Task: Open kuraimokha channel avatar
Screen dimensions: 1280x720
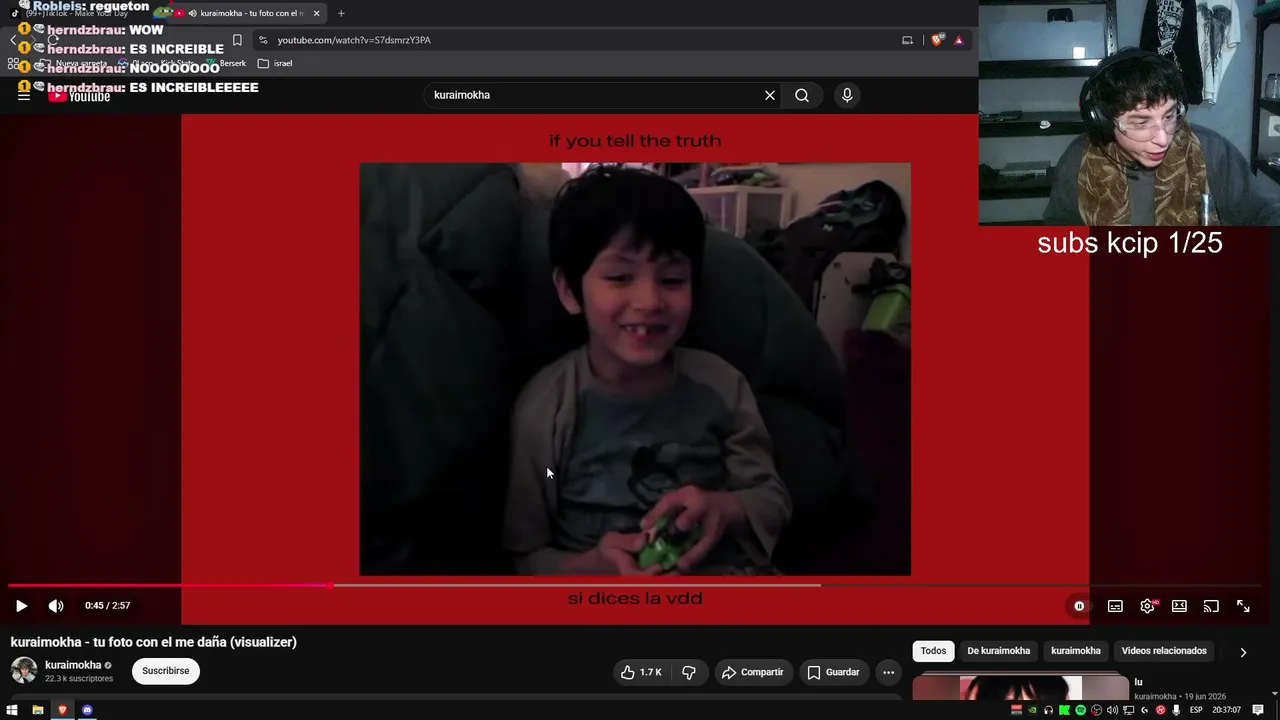Action: coord(24,670)
